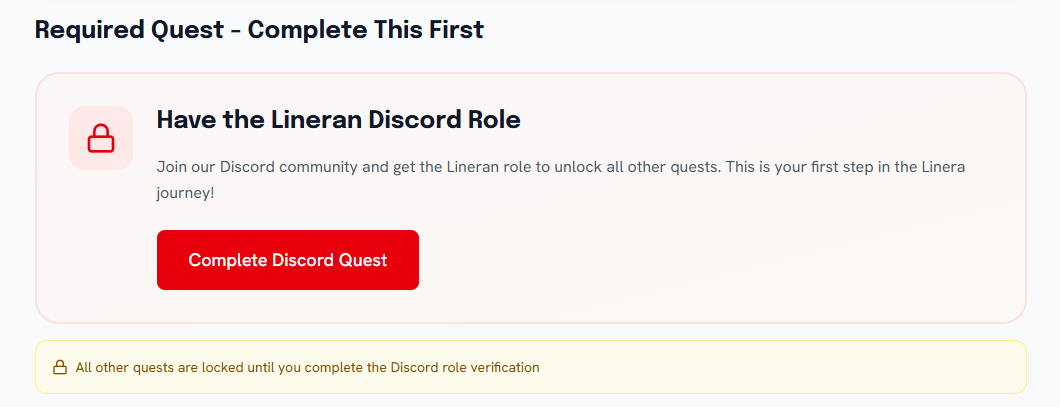The height and width of the screenshot is (407, 1060).
Task: Click the word 'Lineran' in the quest title
Action: (319, 120)
